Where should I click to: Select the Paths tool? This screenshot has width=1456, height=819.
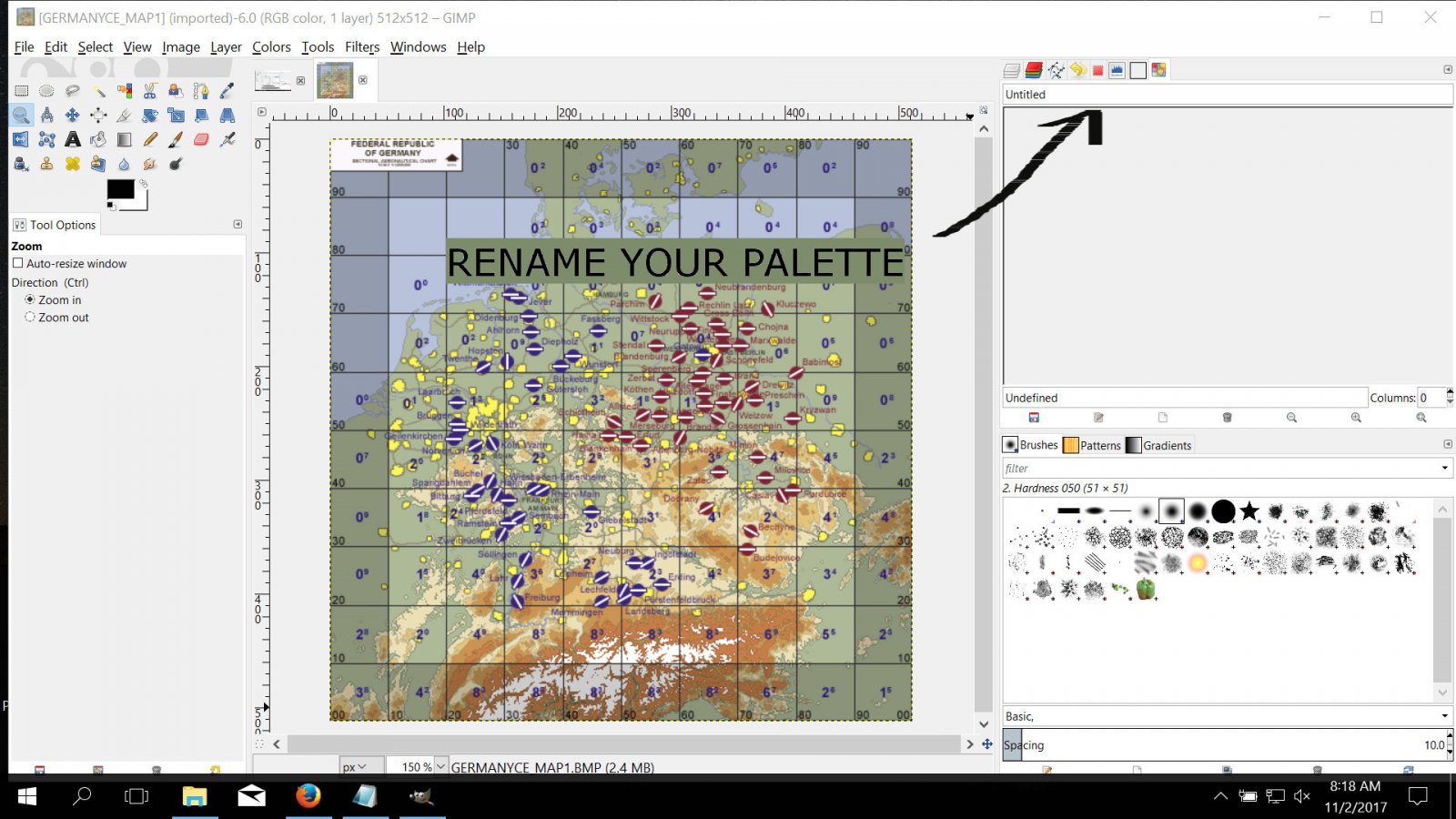201,90
